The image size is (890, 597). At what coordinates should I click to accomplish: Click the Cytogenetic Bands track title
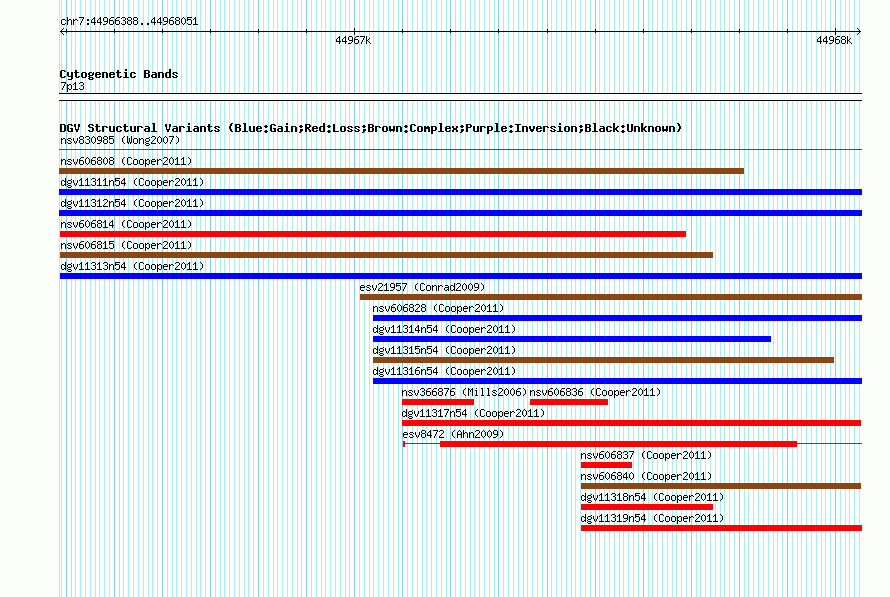point(119,74)
